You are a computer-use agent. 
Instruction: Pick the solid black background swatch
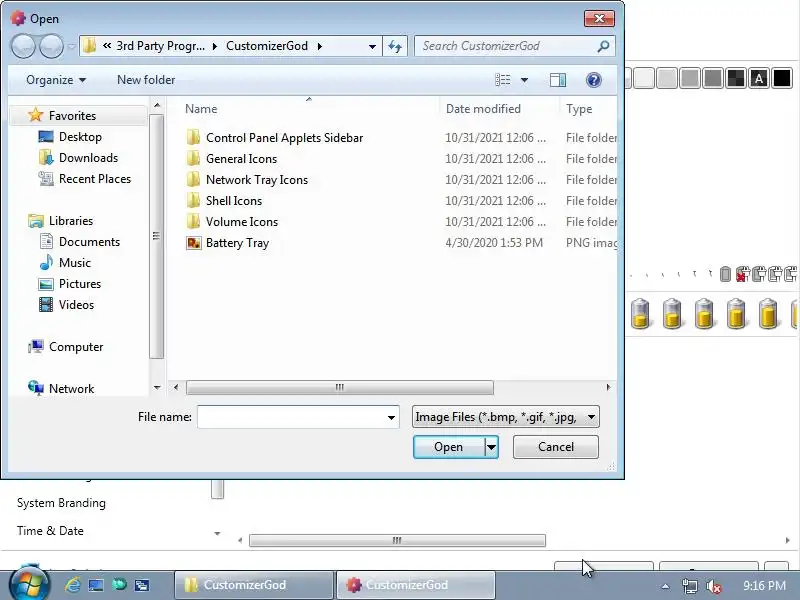click(x=782, y=79)
